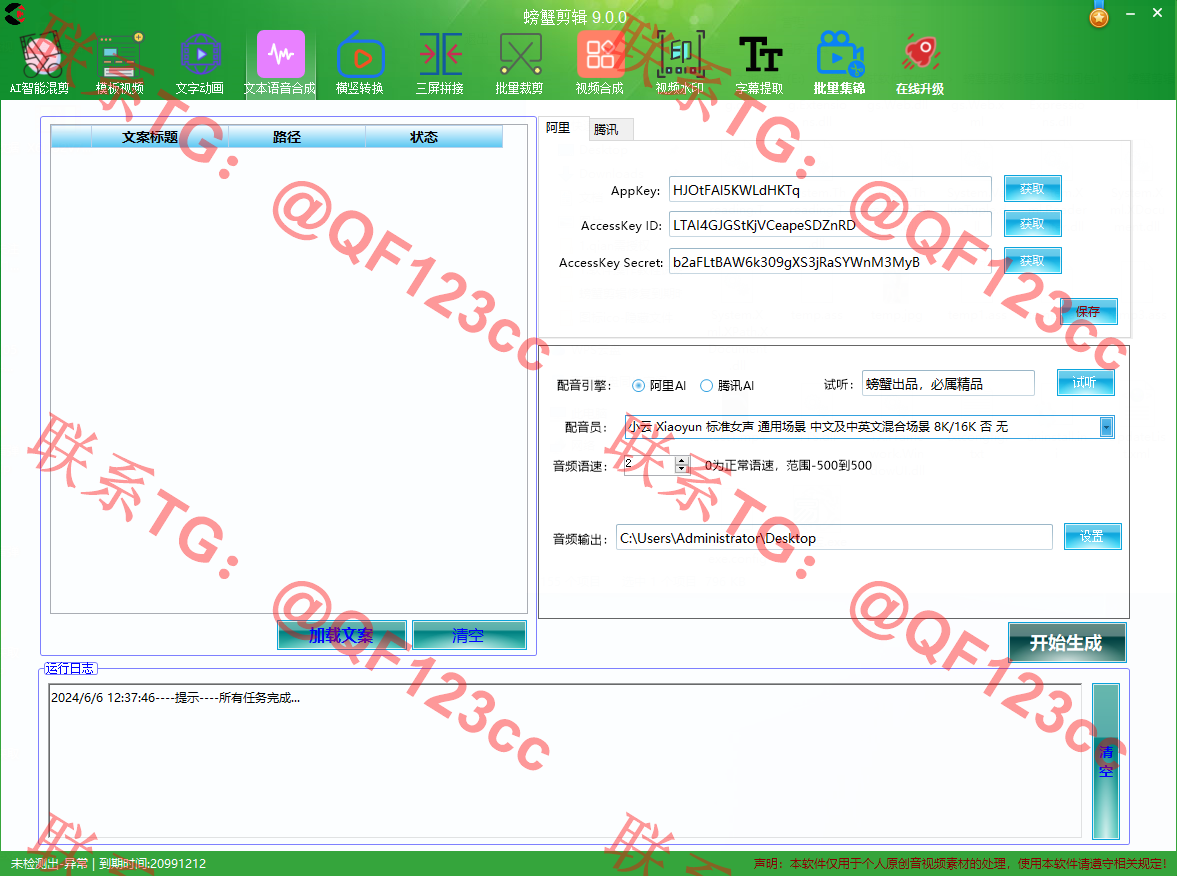Image resolution: width=1177 pixels, height=876 pixels.
Task: Click the AccessKey ID input field
Action: pos(830,224)
